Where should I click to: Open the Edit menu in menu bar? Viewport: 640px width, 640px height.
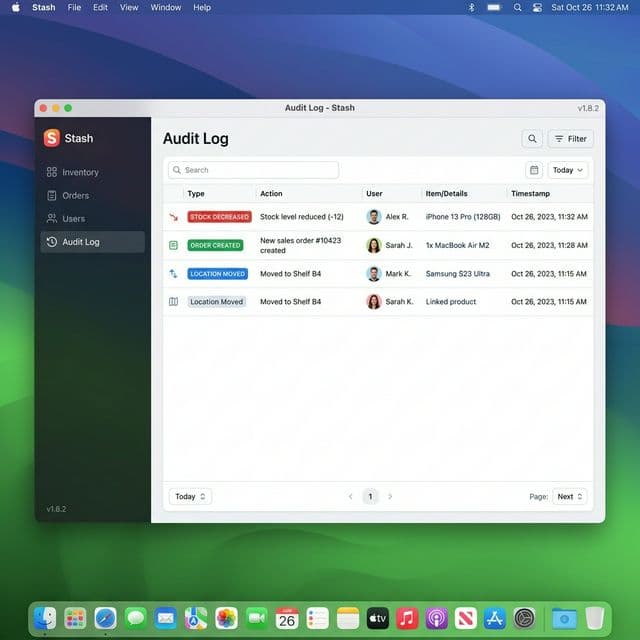coord(100,7)
